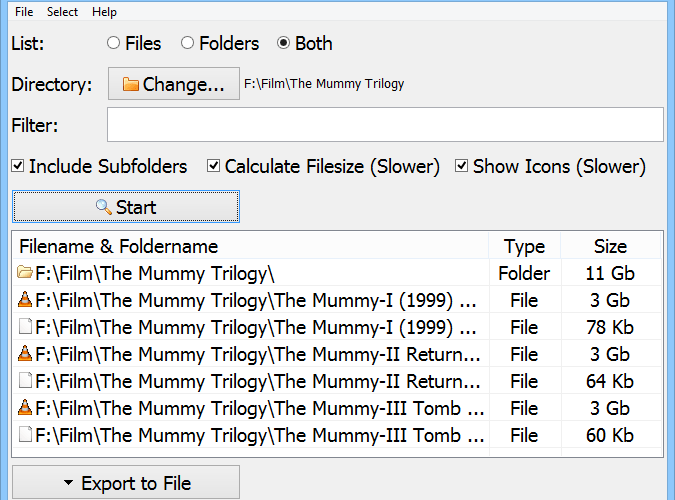Toggle Show Icons (Slower) checkbox
This screenshot has height=500, width=675.
(x=461, y=166)
